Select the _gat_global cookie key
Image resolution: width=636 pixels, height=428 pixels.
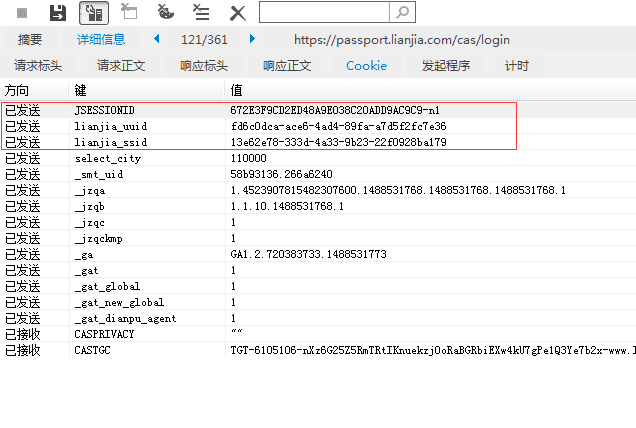point(107,286)
